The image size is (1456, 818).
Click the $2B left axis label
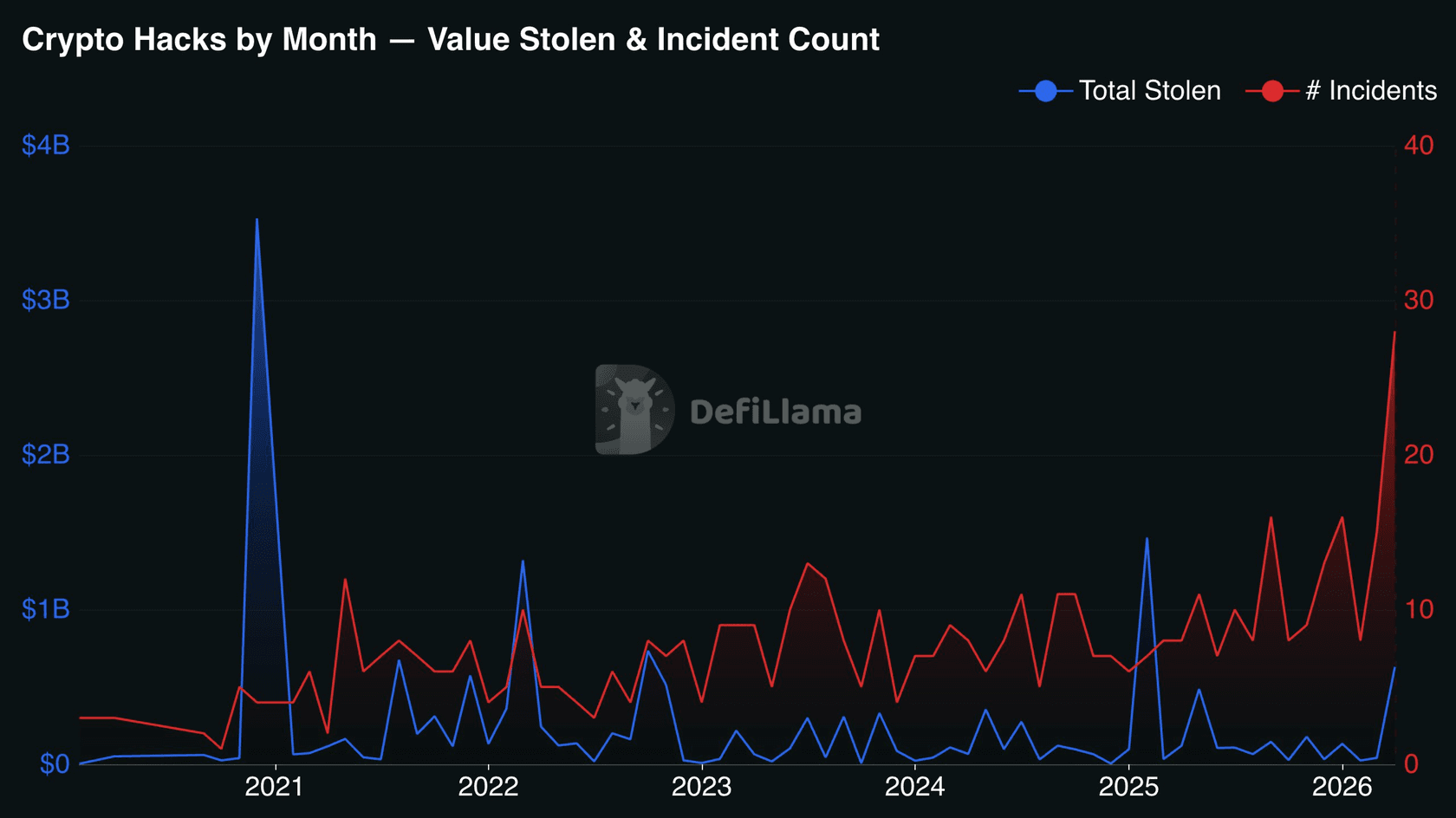point(45,454)
